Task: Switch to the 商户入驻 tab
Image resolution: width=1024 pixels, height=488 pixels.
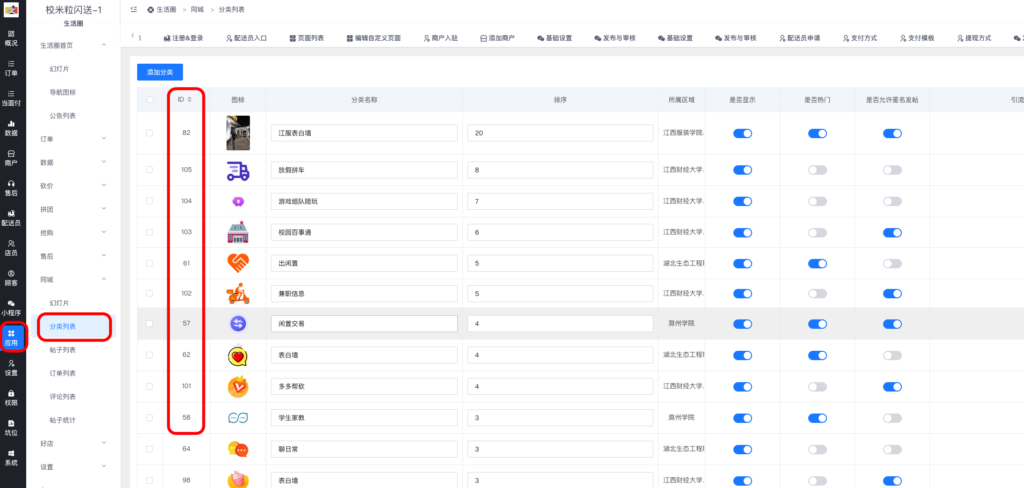Action: [x=441, y=38]
